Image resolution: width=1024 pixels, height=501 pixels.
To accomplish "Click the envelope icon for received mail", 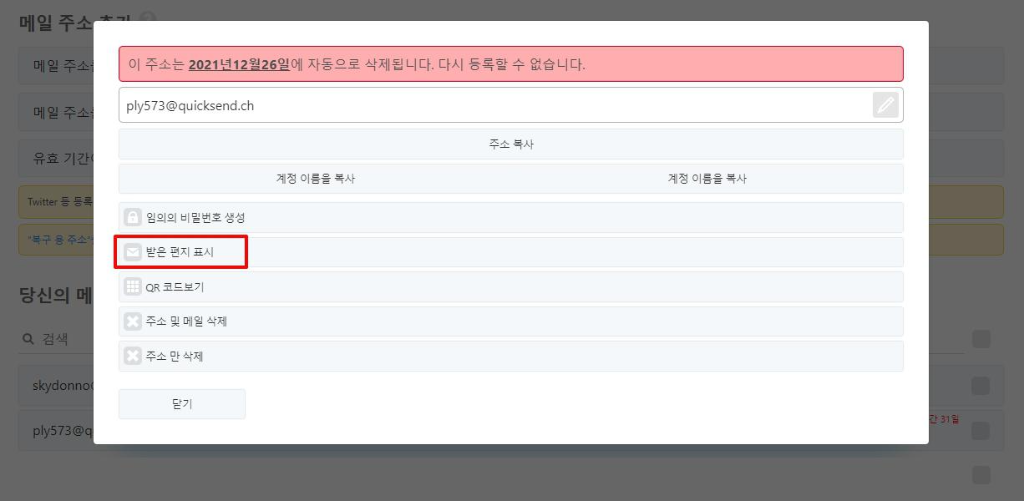I will pyautogui.click(x=133, y=252).
